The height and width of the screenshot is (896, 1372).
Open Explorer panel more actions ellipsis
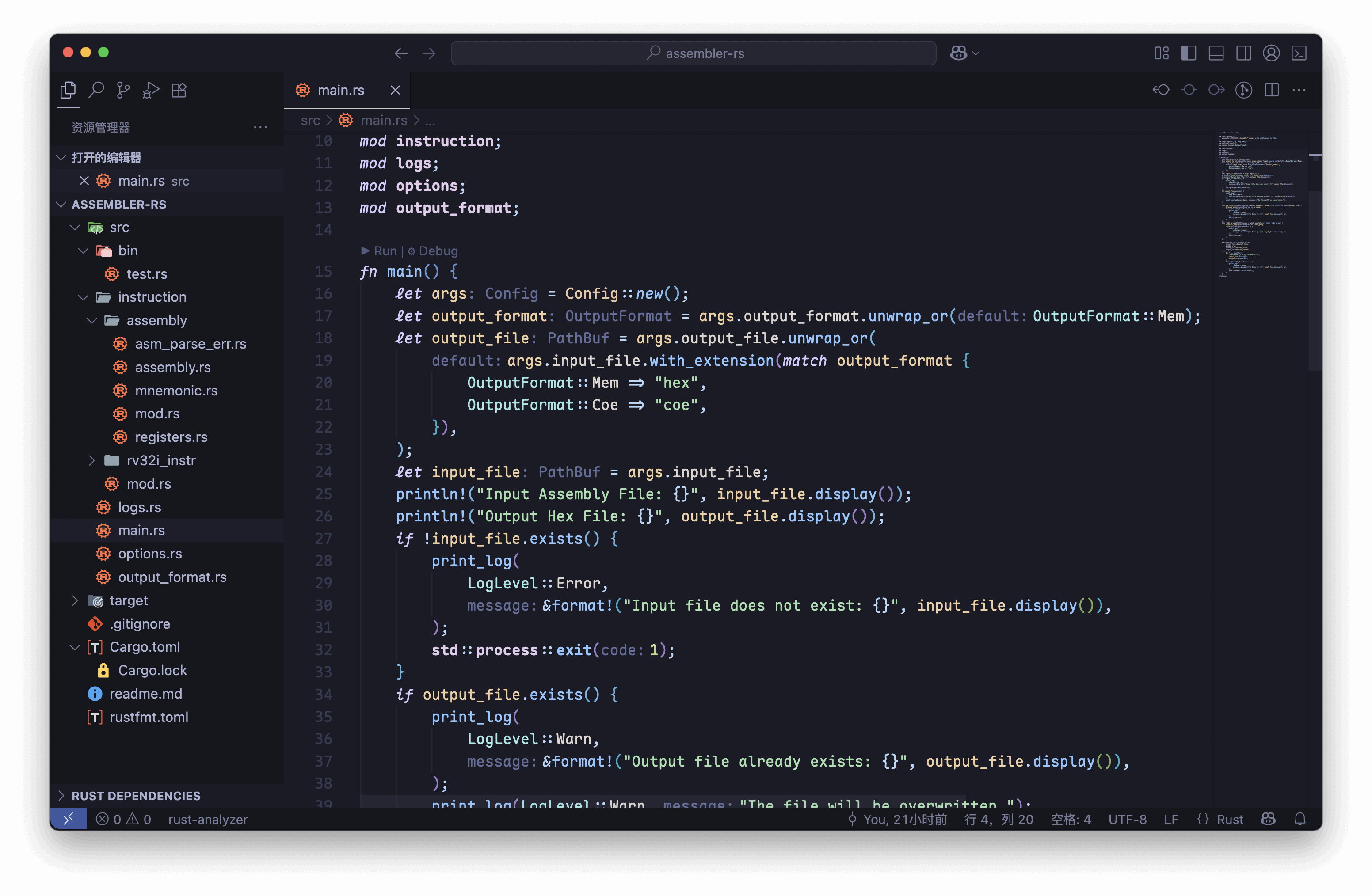coord(260,127)
